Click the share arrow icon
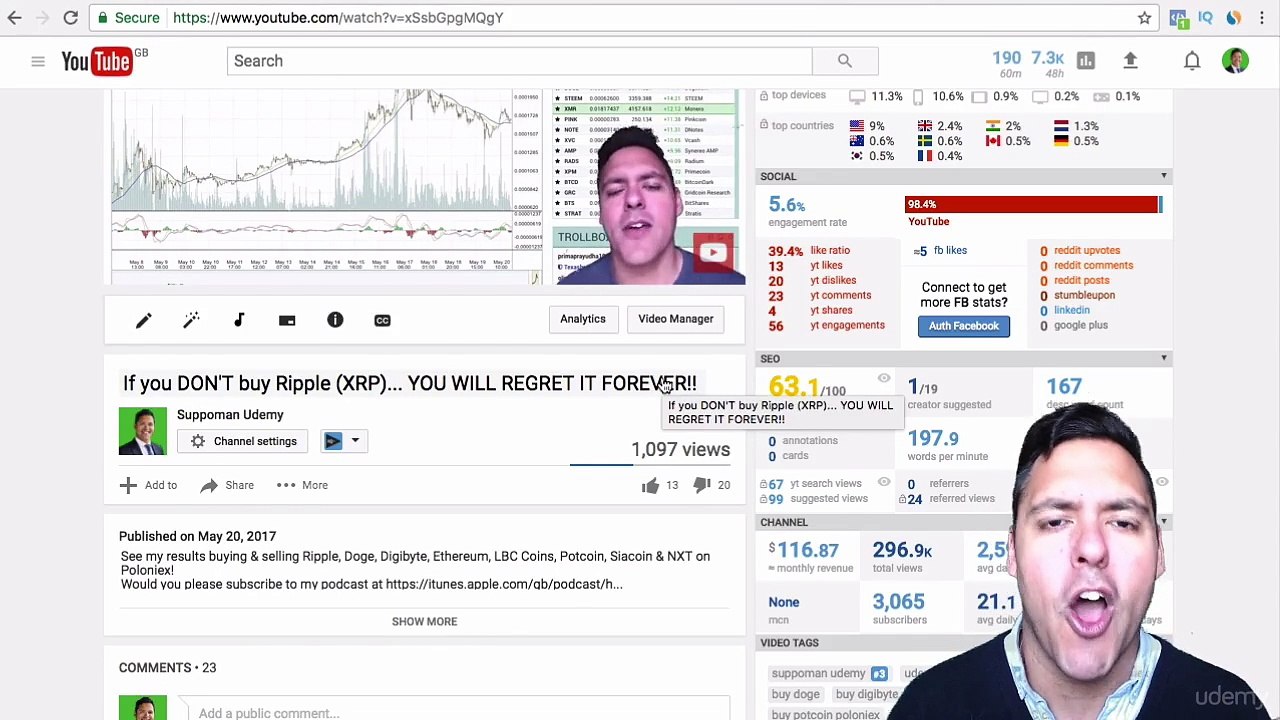Image resolution: width=1280 pixels, height=720 pixels. point(208,485)
